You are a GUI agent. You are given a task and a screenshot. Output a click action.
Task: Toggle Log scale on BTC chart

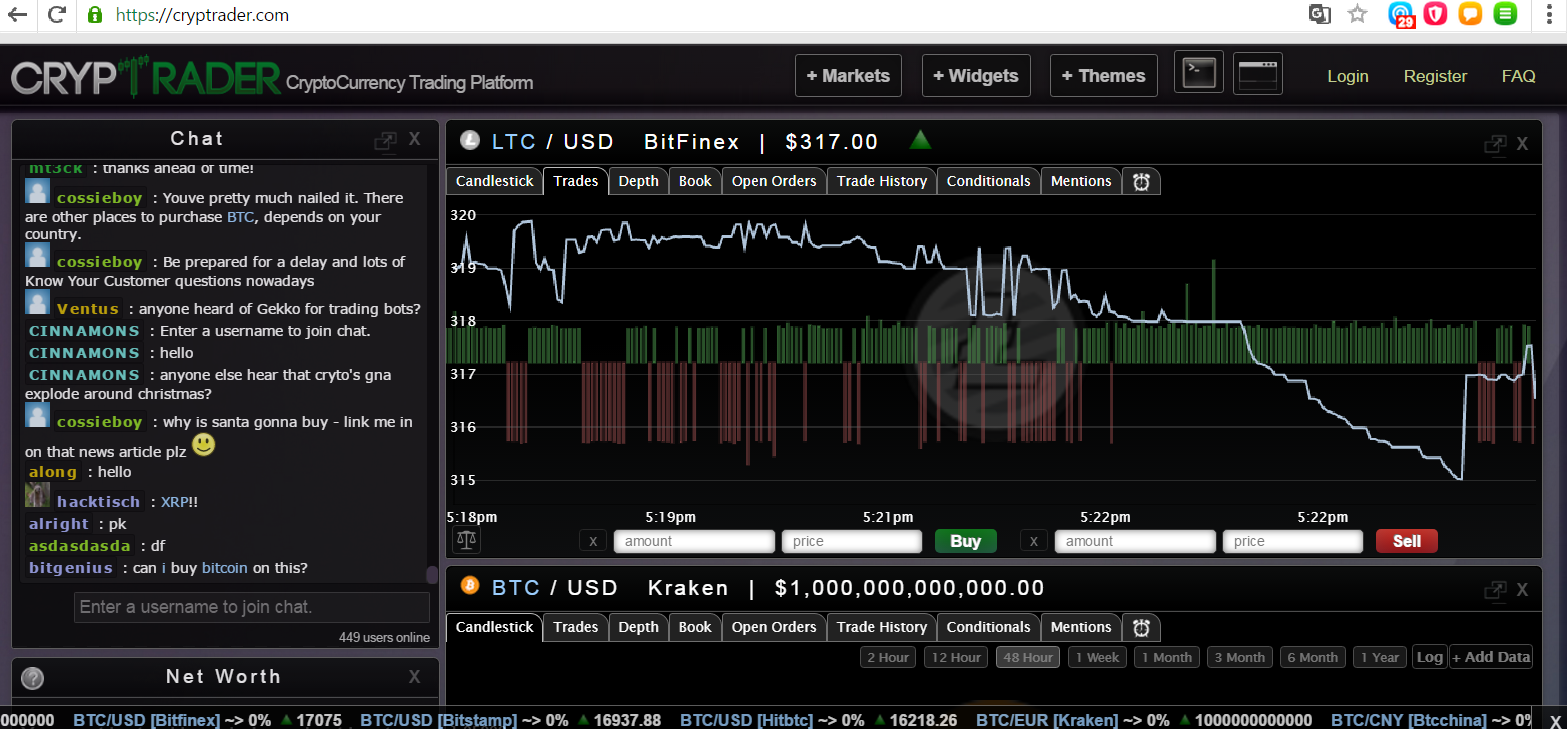[1429, 657]
